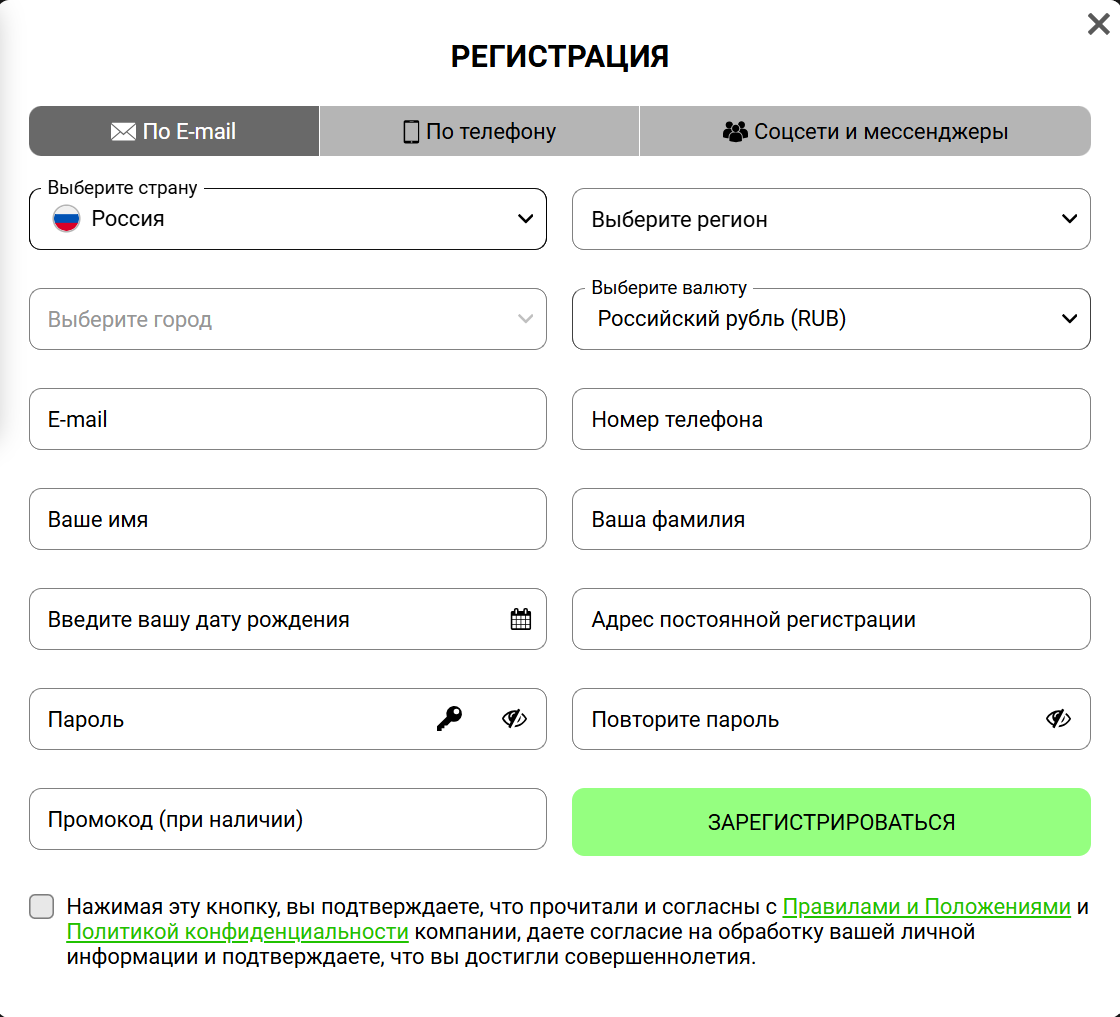Click into the E-mail input field

coord(288,420)
